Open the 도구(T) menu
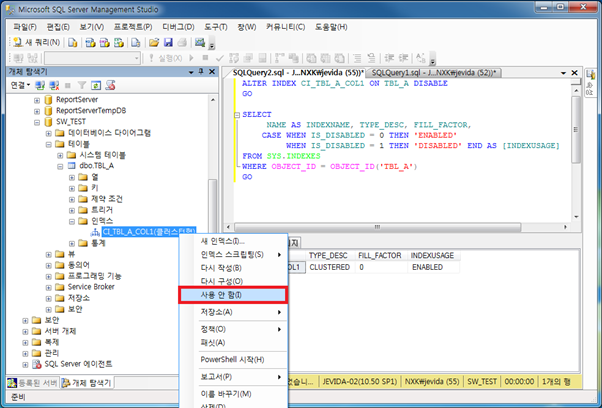Viewport: 602px width, 408px height. click(x=216, y=27)
